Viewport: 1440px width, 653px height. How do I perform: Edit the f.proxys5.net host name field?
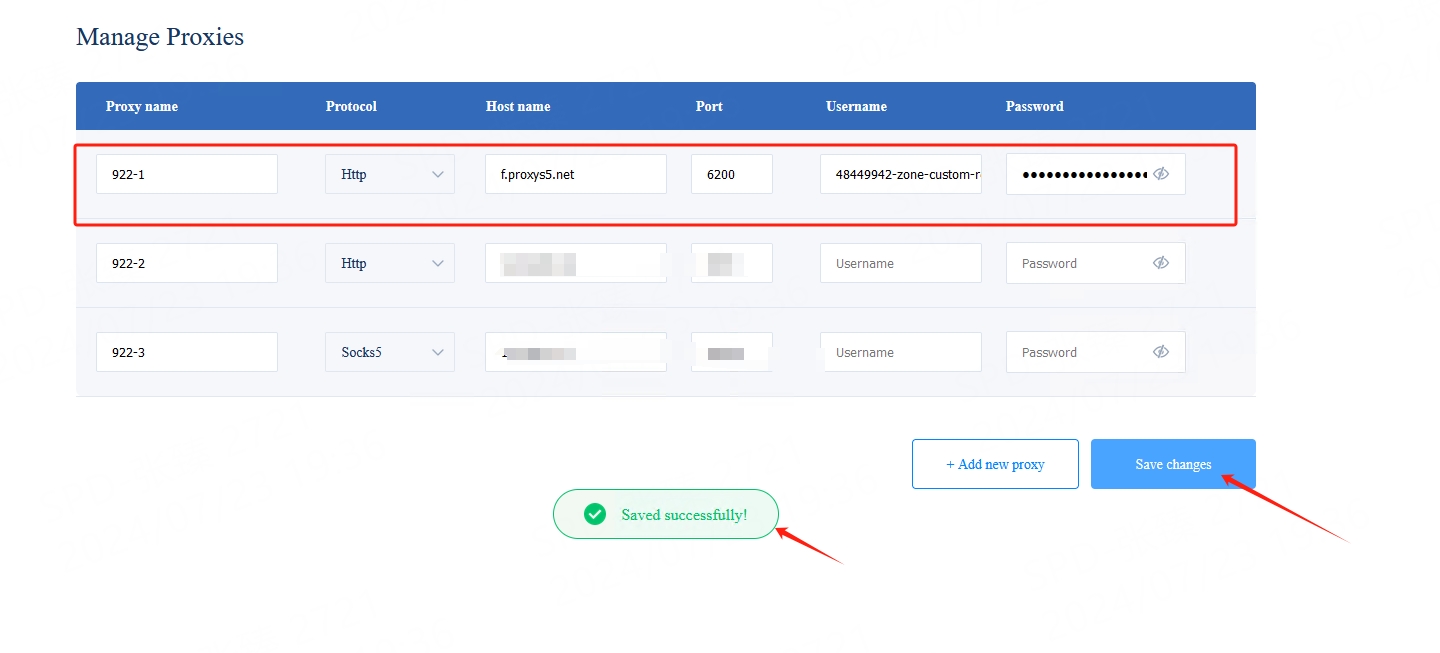point(575,174)
